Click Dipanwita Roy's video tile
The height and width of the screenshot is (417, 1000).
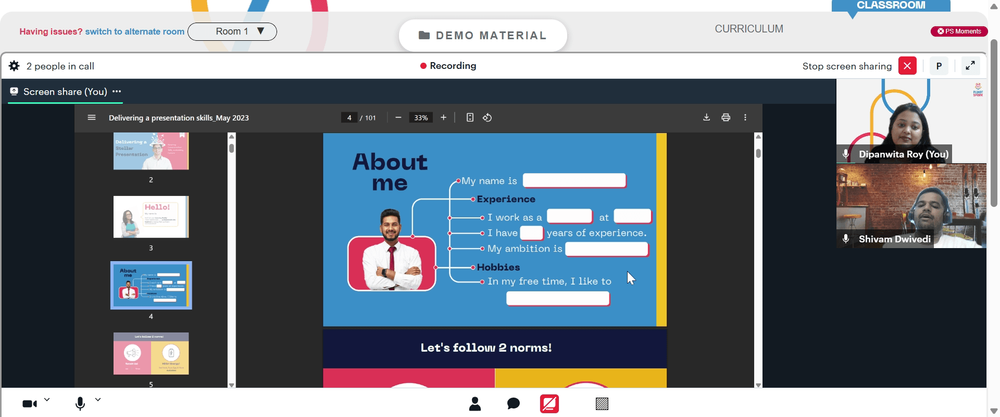click(911, 121)
